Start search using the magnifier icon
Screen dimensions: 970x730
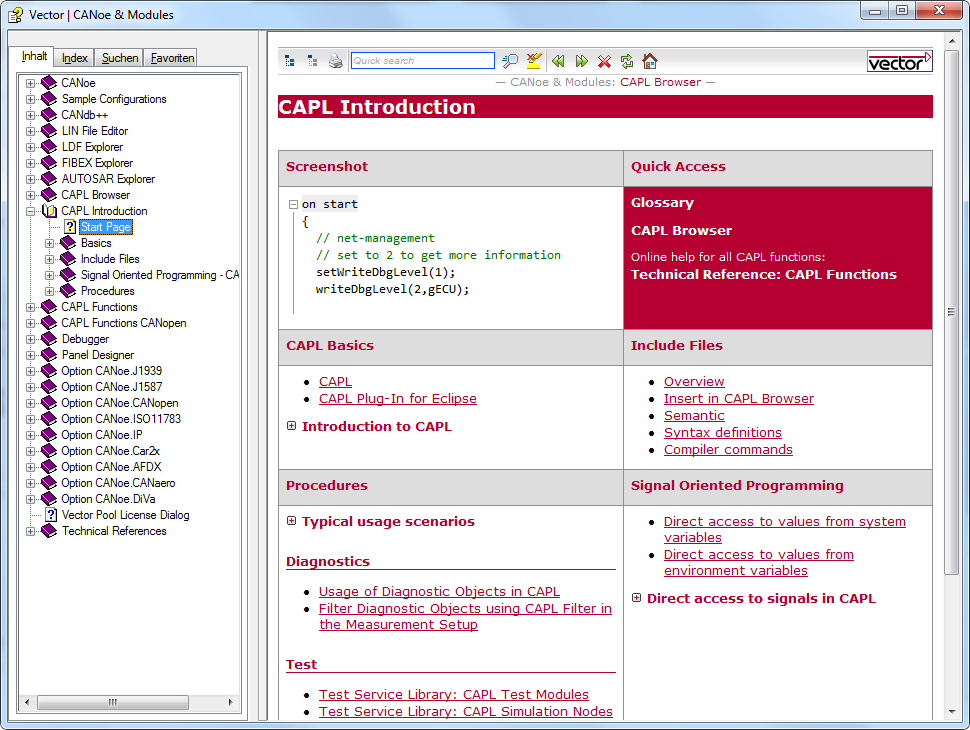pos(509,60)
